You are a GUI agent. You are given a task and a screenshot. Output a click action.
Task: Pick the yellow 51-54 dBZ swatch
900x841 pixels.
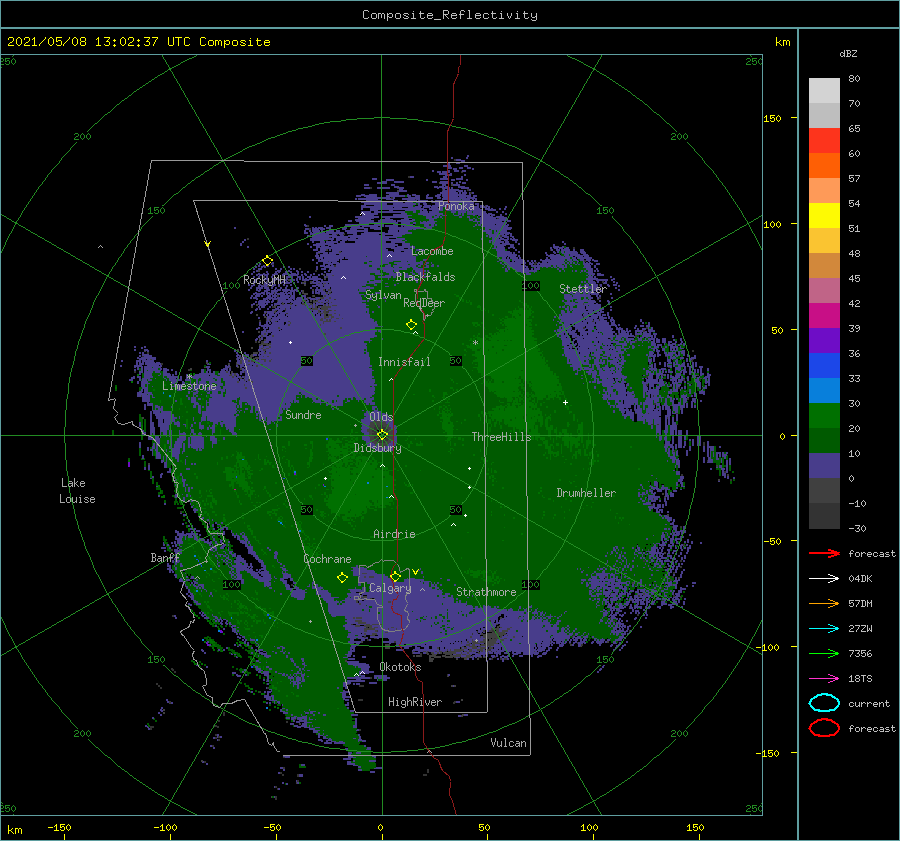point(824,216)
